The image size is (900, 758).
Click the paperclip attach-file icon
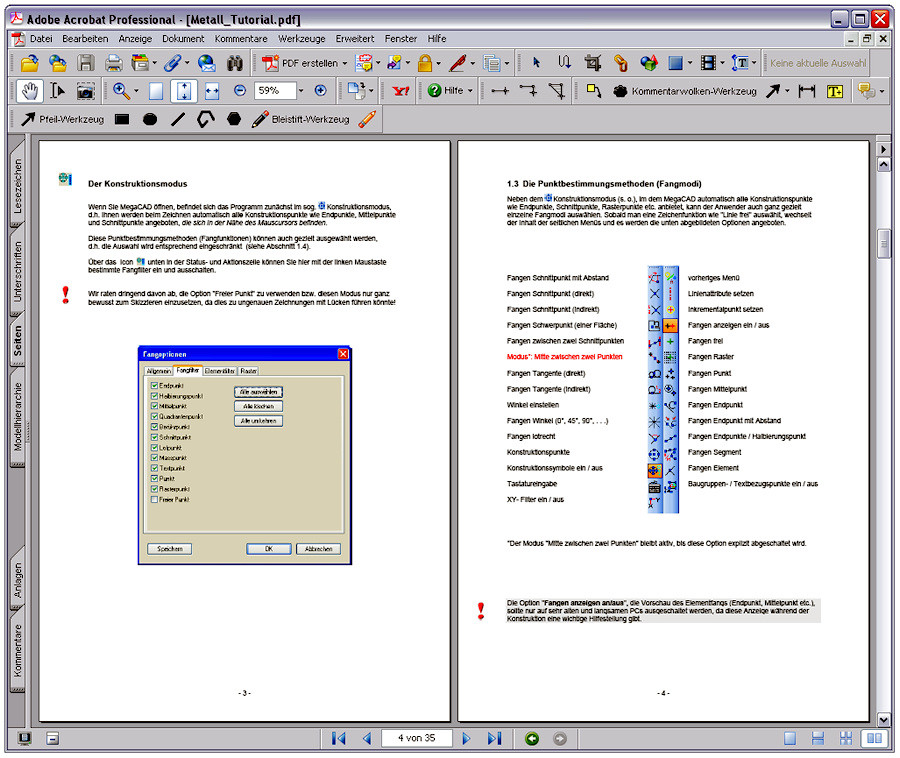pyautogui.click(x=172, y=63)
